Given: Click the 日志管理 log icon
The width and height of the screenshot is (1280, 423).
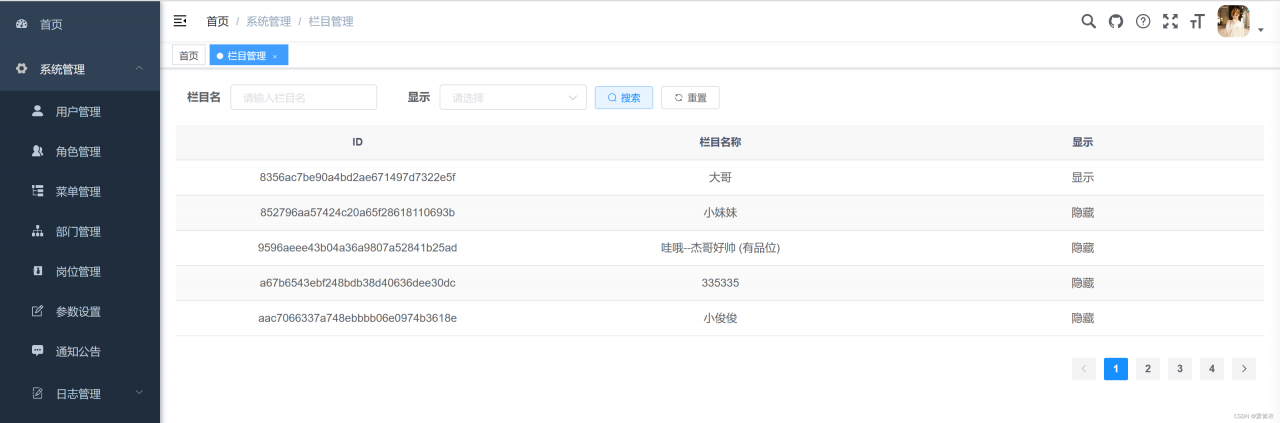Looking at the screenshot, I should coord(38,393).
